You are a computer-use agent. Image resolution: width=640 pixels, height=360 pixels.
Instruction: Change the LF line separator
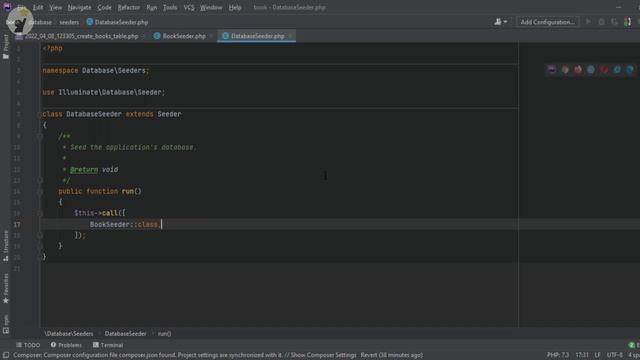point(598,355)
